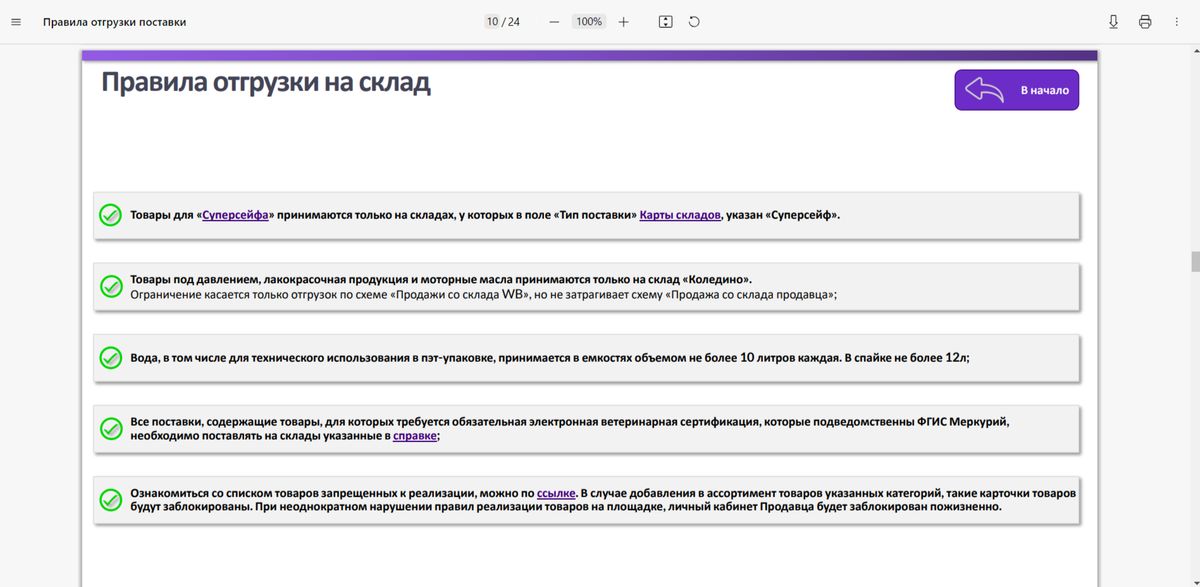
Task: Click the zoom in plus icon
Action: pyautogui.click(x=624, y=22)
